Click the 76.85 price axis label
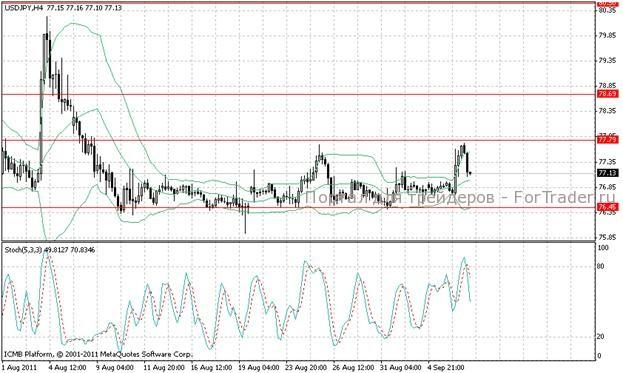 607,187
